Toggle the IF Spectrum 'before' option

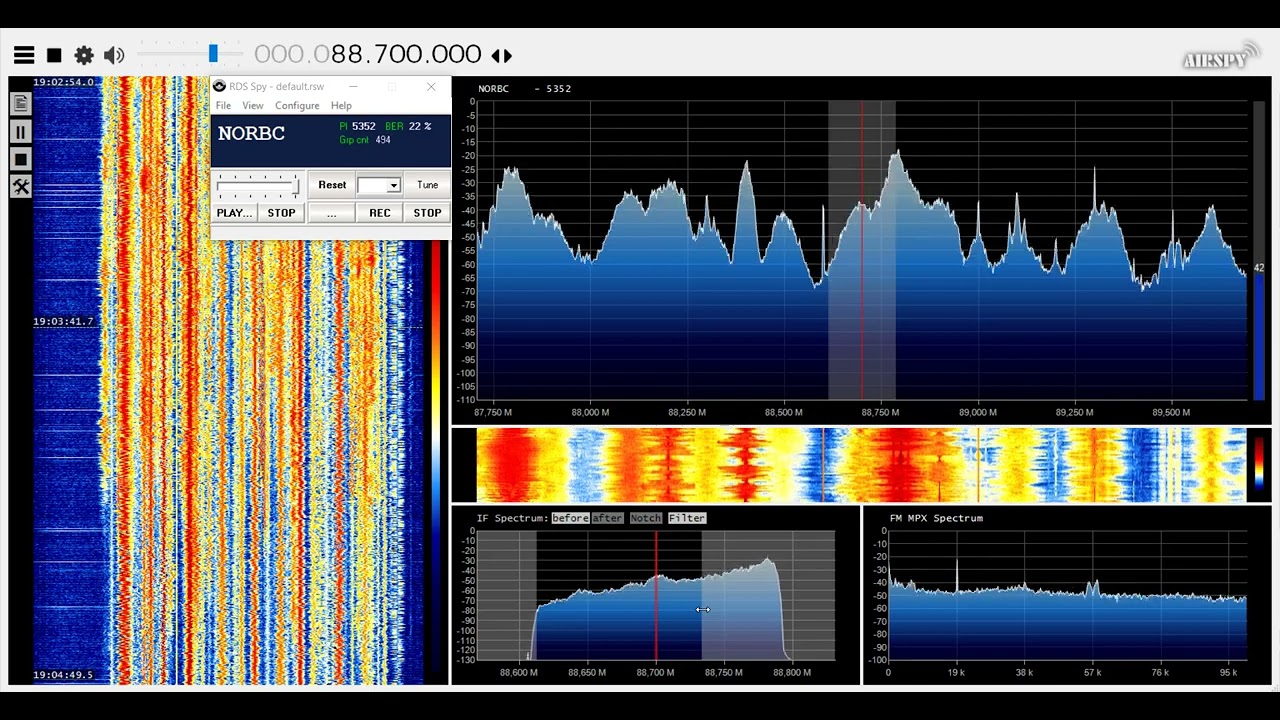[570, 518]
